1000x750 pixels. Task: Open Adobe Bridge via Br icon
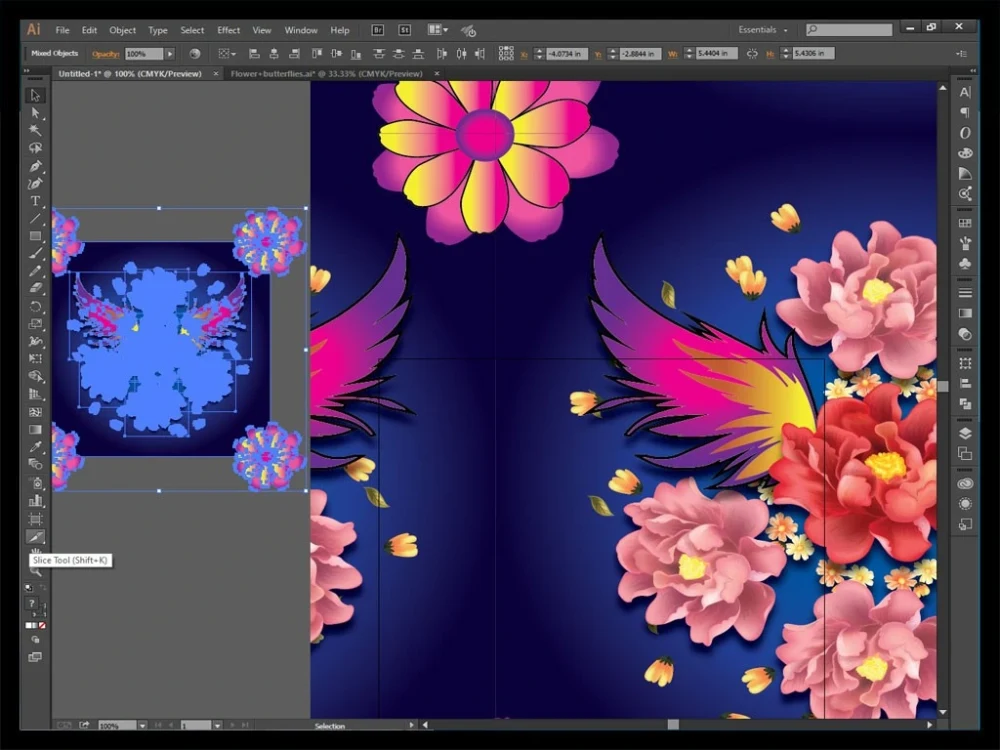click(x=378, y=30)
